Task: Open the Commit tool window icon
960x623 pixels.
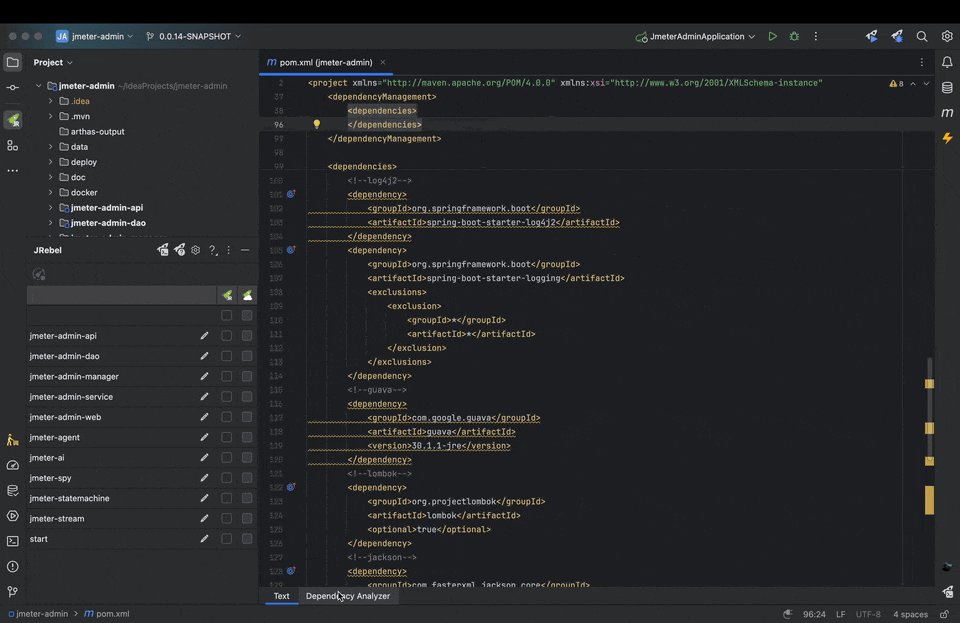Action: pos(12,88)
